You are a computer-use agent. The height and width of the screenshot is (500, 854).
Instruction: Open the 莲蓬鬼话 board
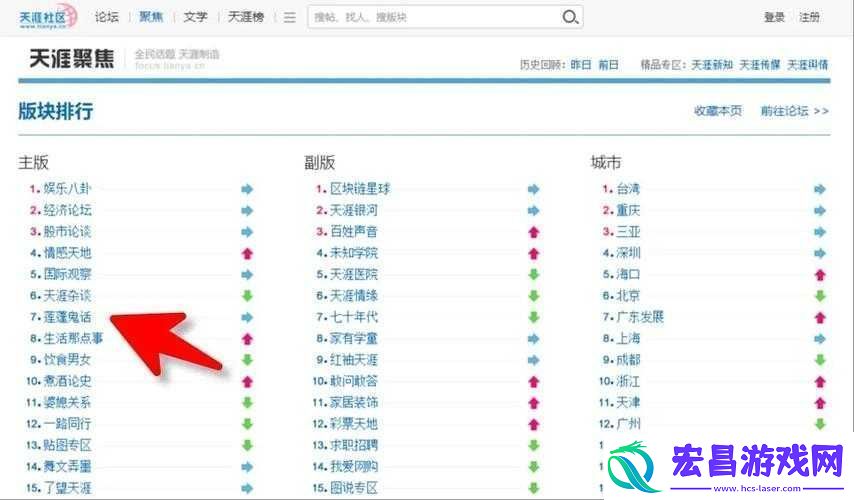(68, 317)
